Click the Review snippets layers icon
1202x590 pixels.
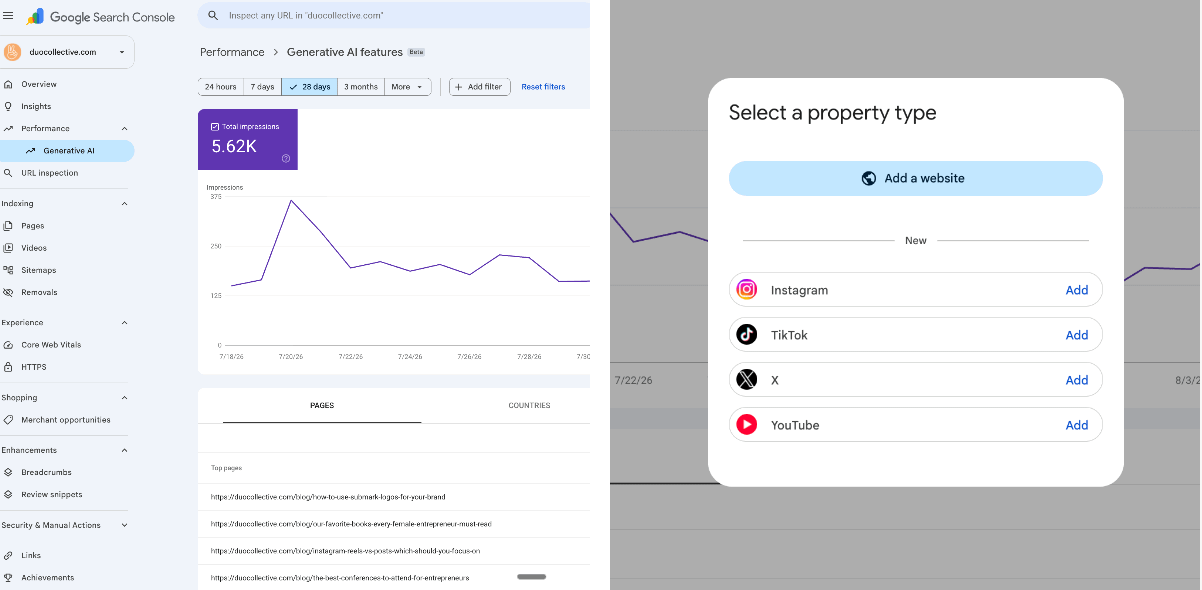pyautogui.click(x=8, y=494)
